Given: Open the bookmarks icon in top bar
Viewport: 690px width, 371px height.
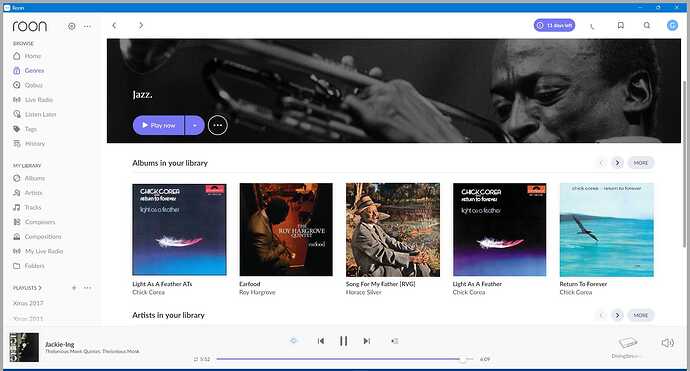Looking at the screenshot, I should pyautogui.click(x=620, y=26).
